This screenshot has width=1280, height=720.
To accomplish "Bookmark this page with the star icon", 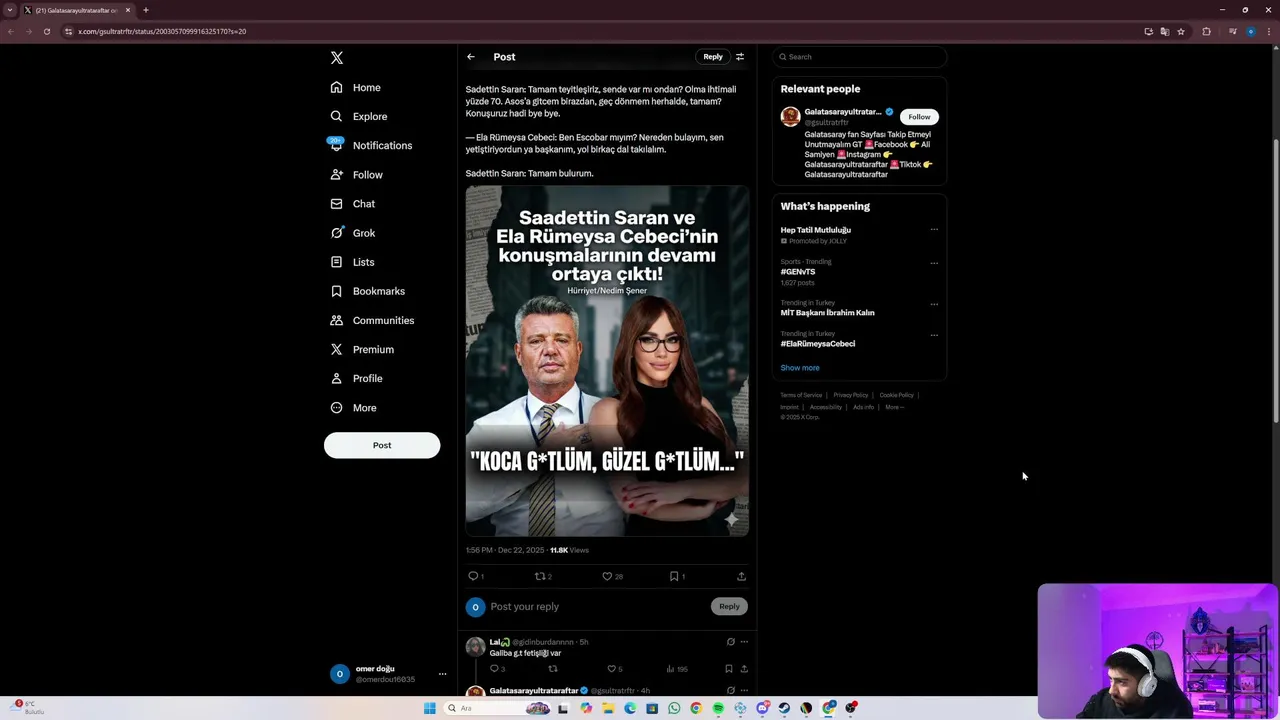I will click(x=1181, y=31).
